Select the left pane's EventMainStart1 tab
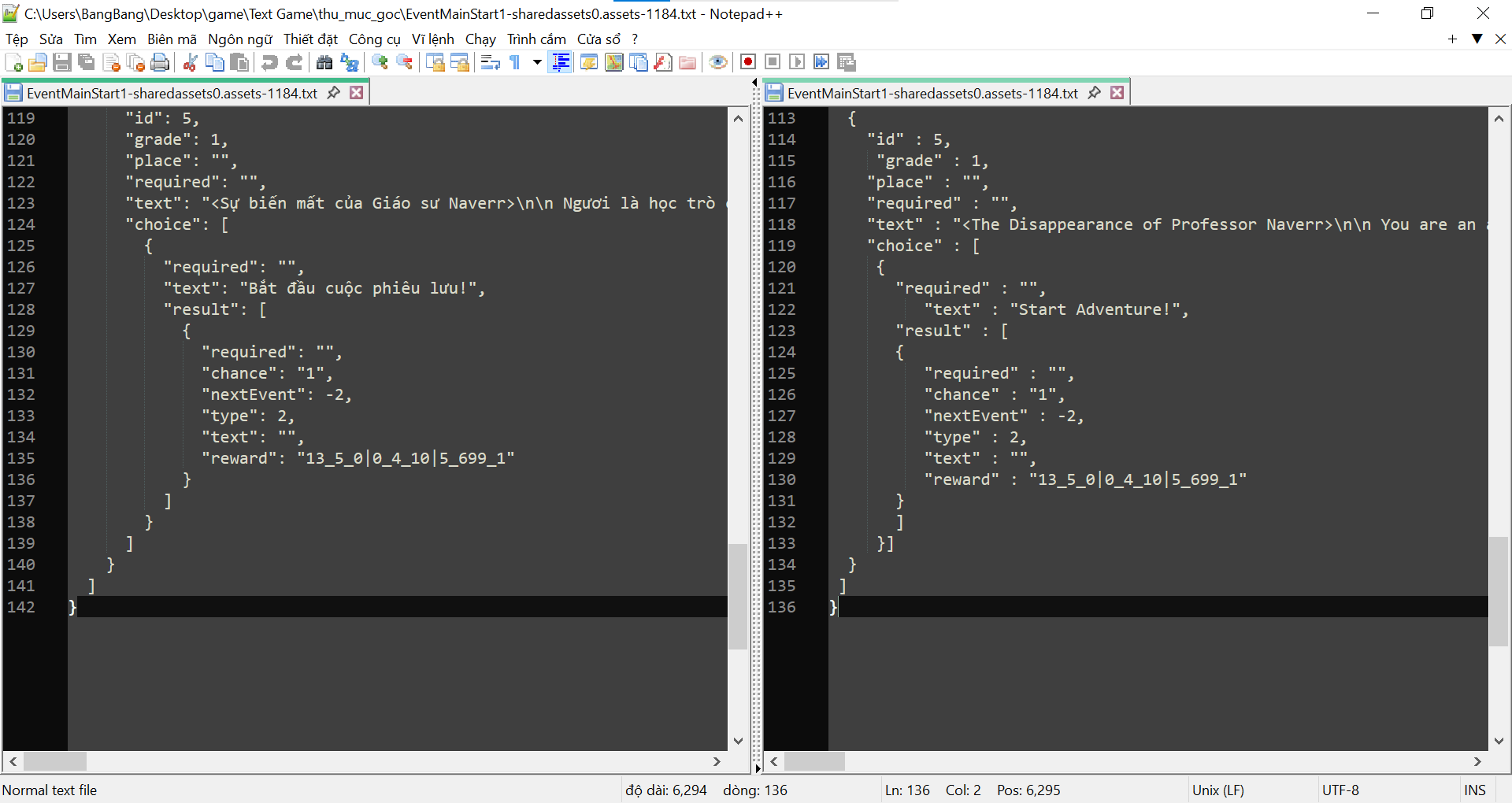 [x=172, y=93]
